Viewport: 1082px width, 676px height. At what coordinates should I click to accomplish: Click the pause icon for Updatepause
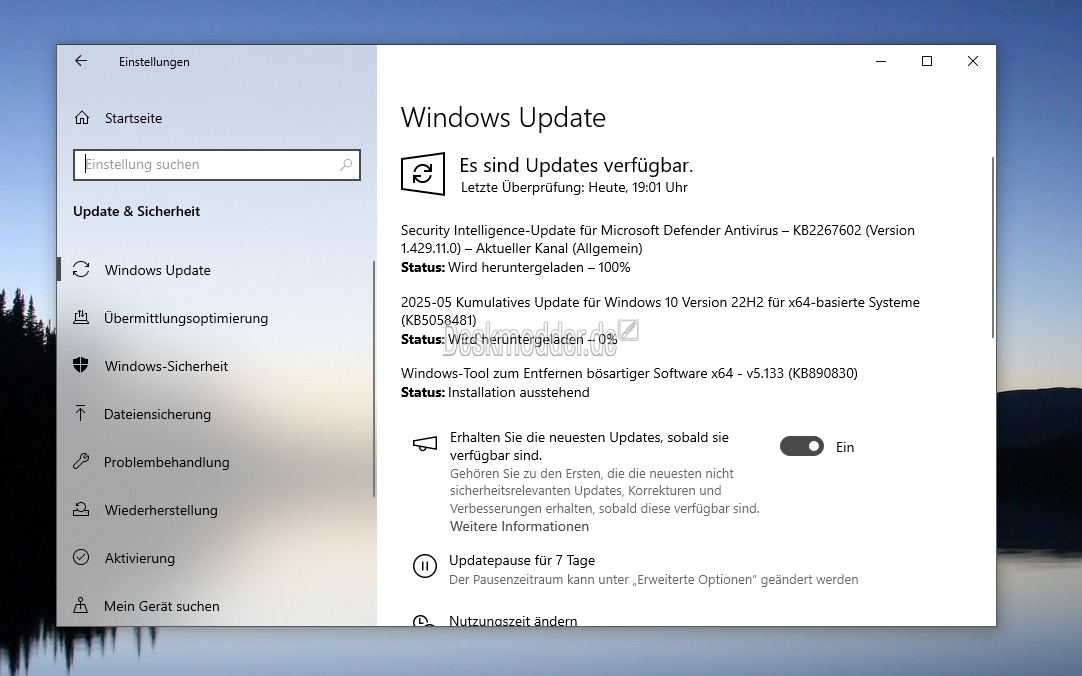tap(424, 566)
